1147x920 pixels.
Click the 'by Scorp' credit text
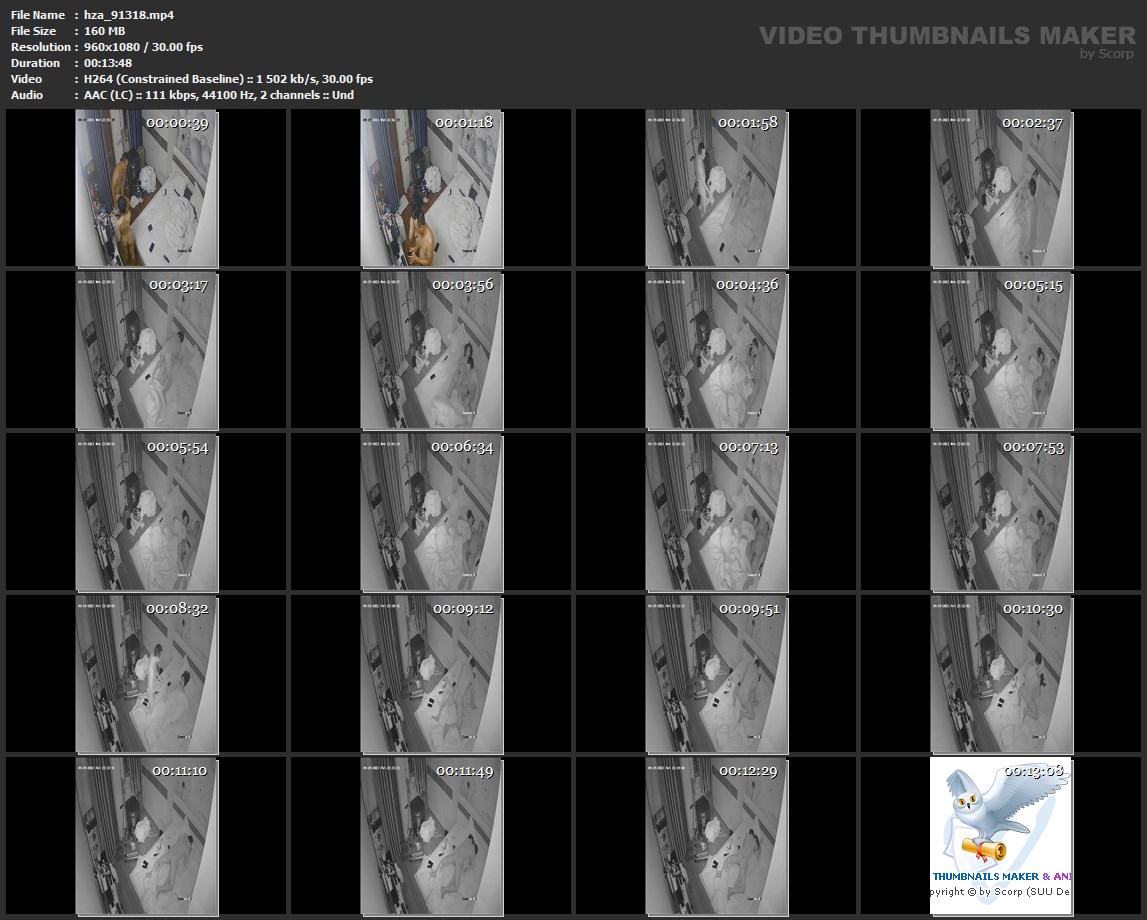click(1106, 54)
